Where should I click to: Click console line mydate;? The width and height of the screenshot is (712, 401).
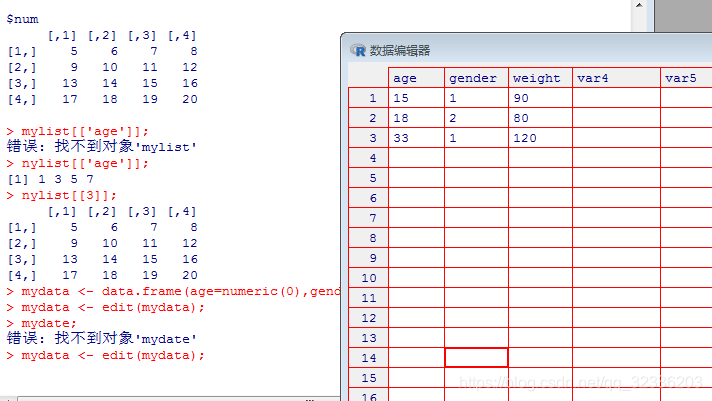41,324
